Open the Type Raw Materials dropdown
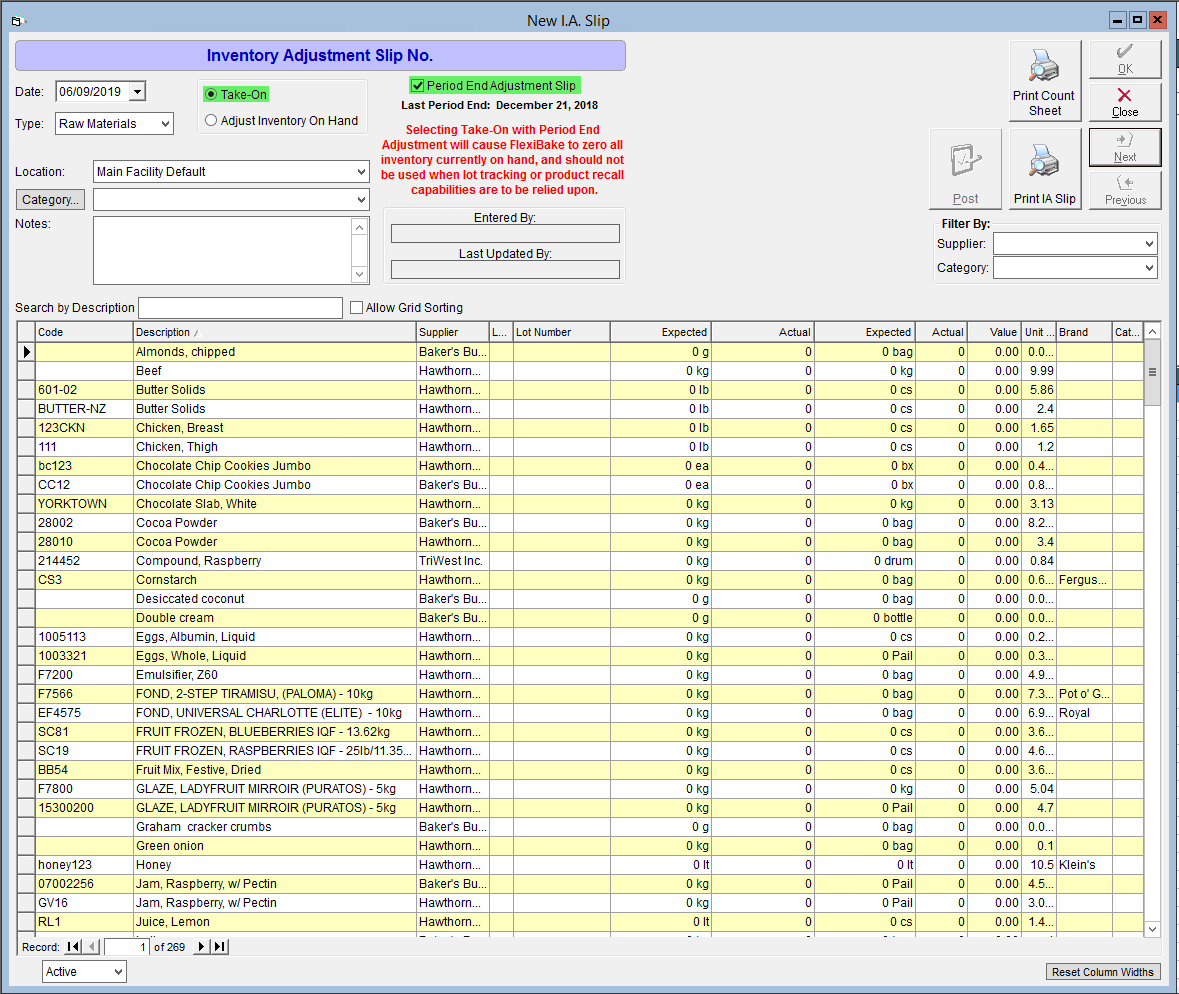 tap(165, 124)
